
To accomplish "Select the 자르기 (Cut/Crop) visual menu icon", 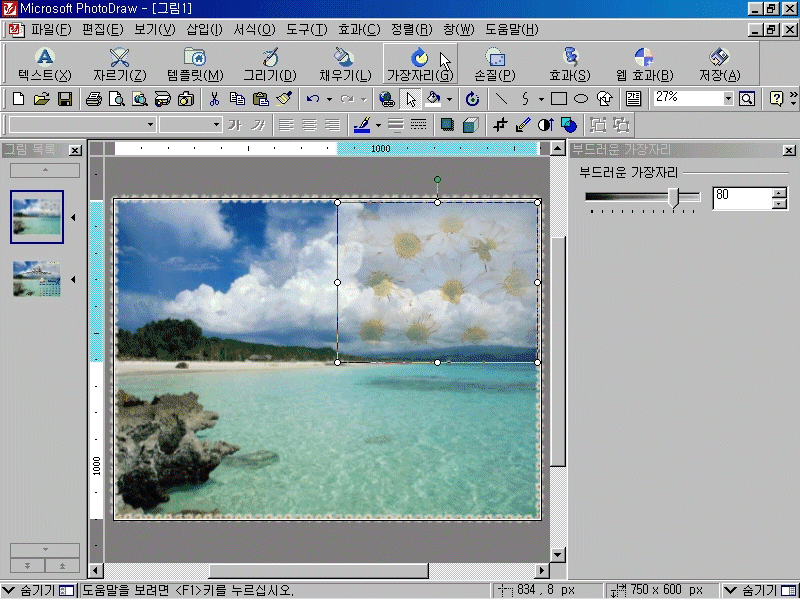I will 119,64.
